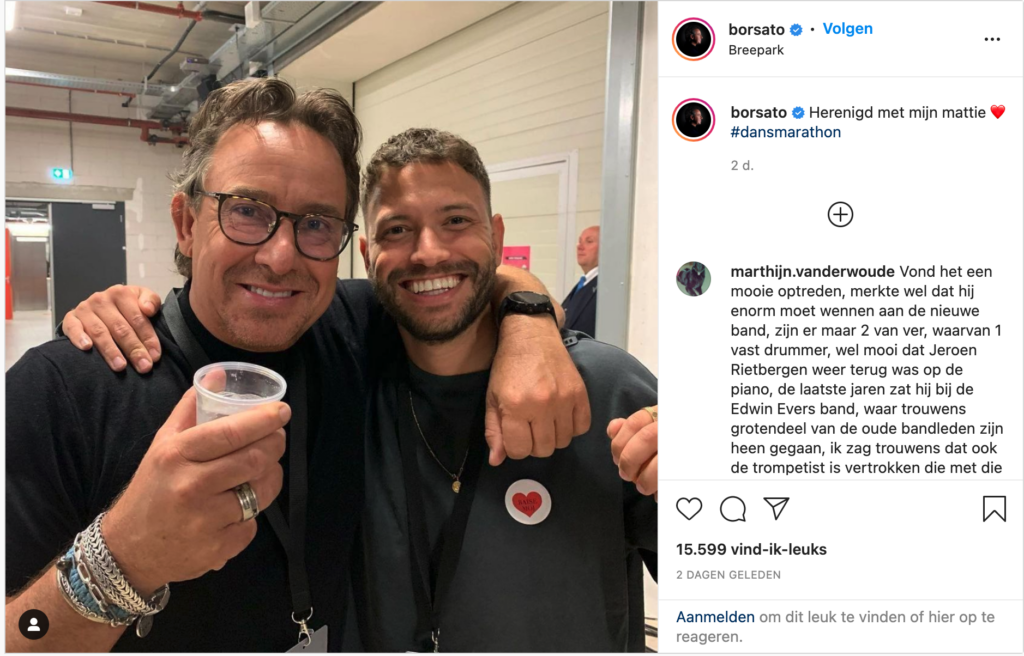Open the #dansmarathon hashtag
Viewport: 1024px width, 656px height.
(x=786, y=132)
